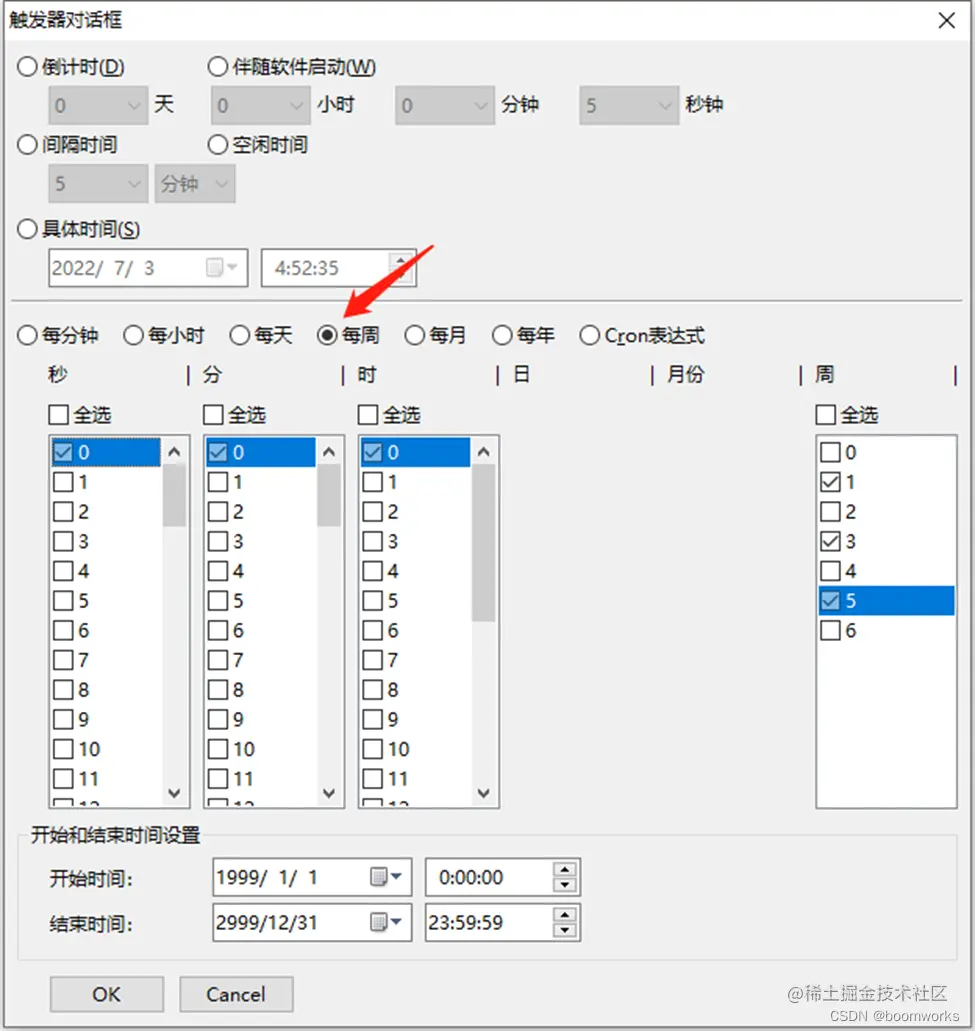Confirm the trigger with OK button
The width and height of the screenshot is (975, 1031).
(x=107, y=994)
